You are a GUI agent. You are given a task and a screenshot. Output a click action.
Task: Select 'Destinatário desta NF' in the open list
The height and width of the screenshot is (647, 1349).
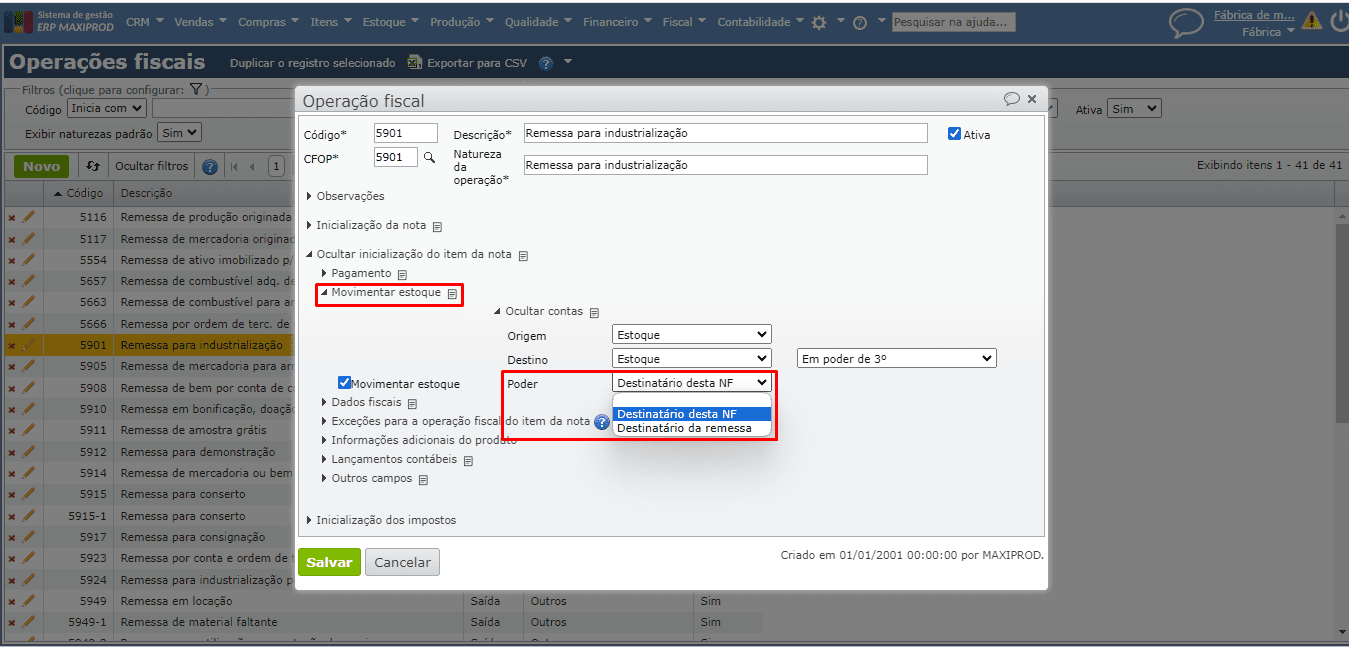[x=692, y=414]
